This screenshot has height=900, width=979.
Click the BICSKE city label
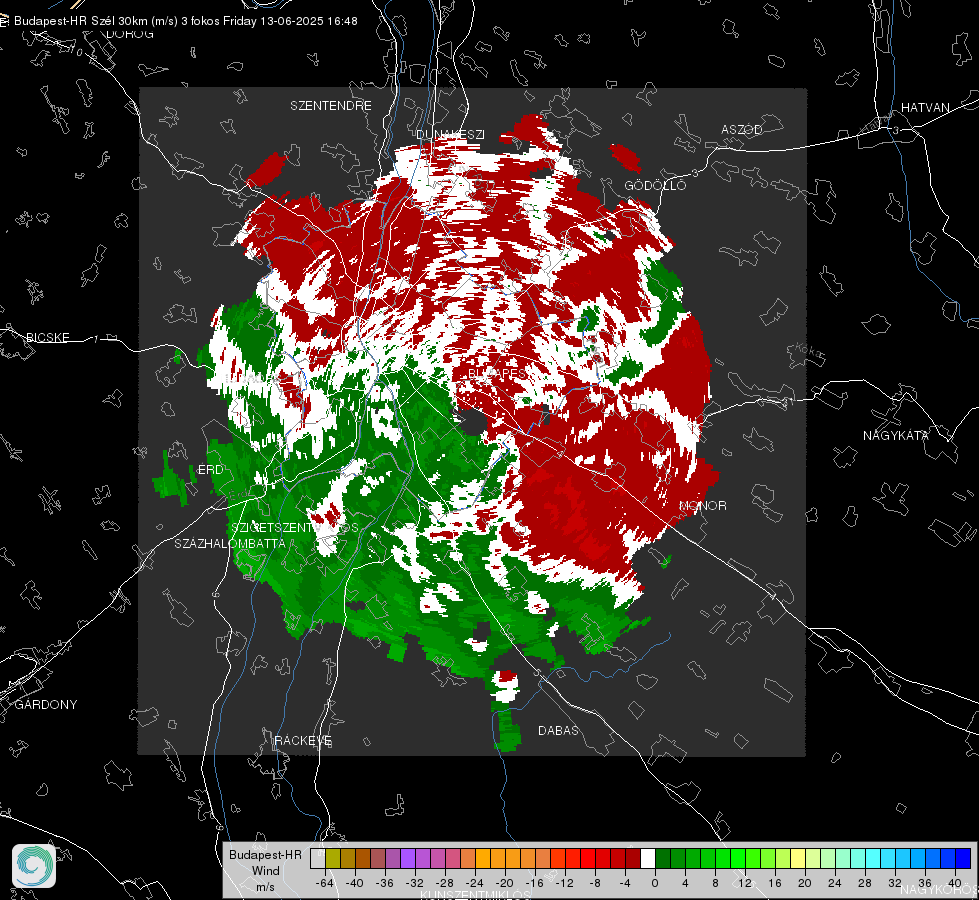tap(47, 338)
